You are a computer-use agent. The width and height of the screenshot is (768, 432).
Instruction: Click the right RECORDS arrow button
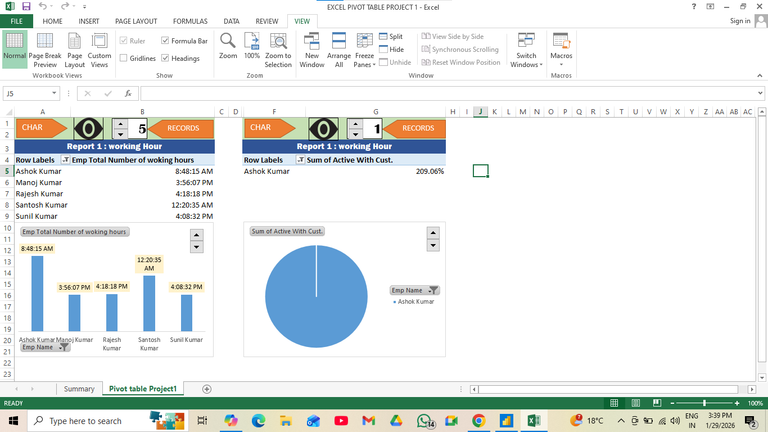pos(415,128)
